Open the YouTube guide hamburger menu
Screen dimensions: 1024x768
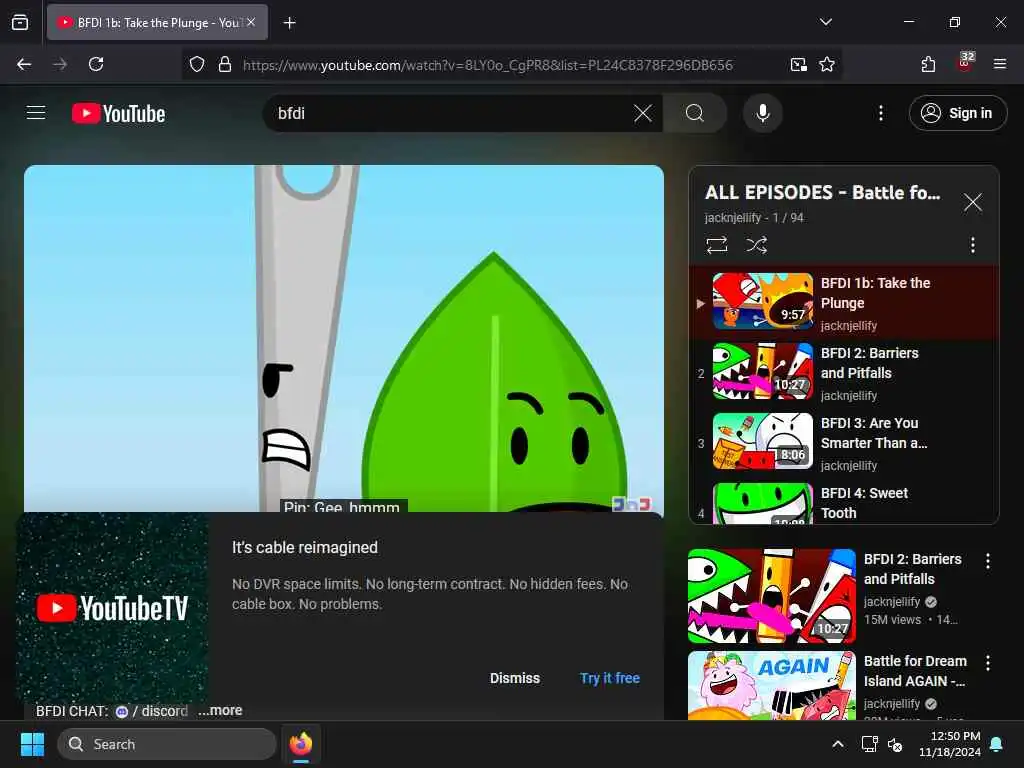coord(36,113)
